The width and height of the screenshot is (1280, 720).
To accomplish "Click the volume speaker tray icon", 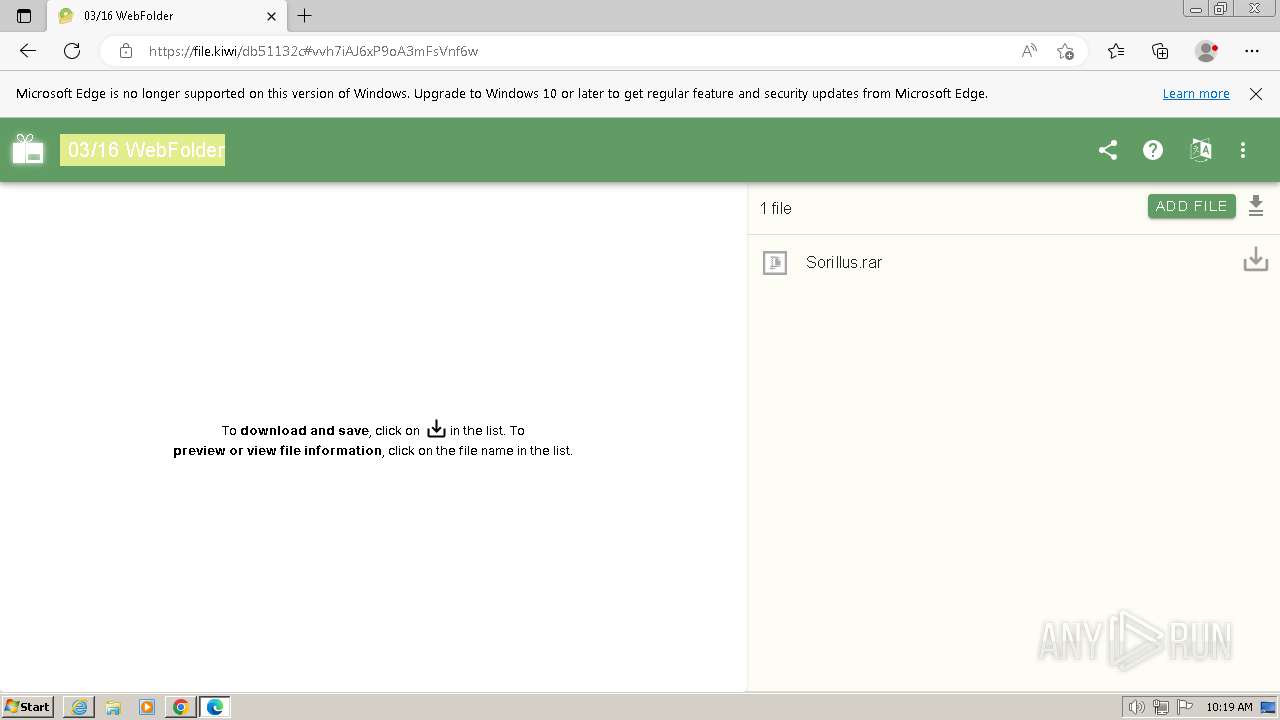I will tap(1136, 707).
